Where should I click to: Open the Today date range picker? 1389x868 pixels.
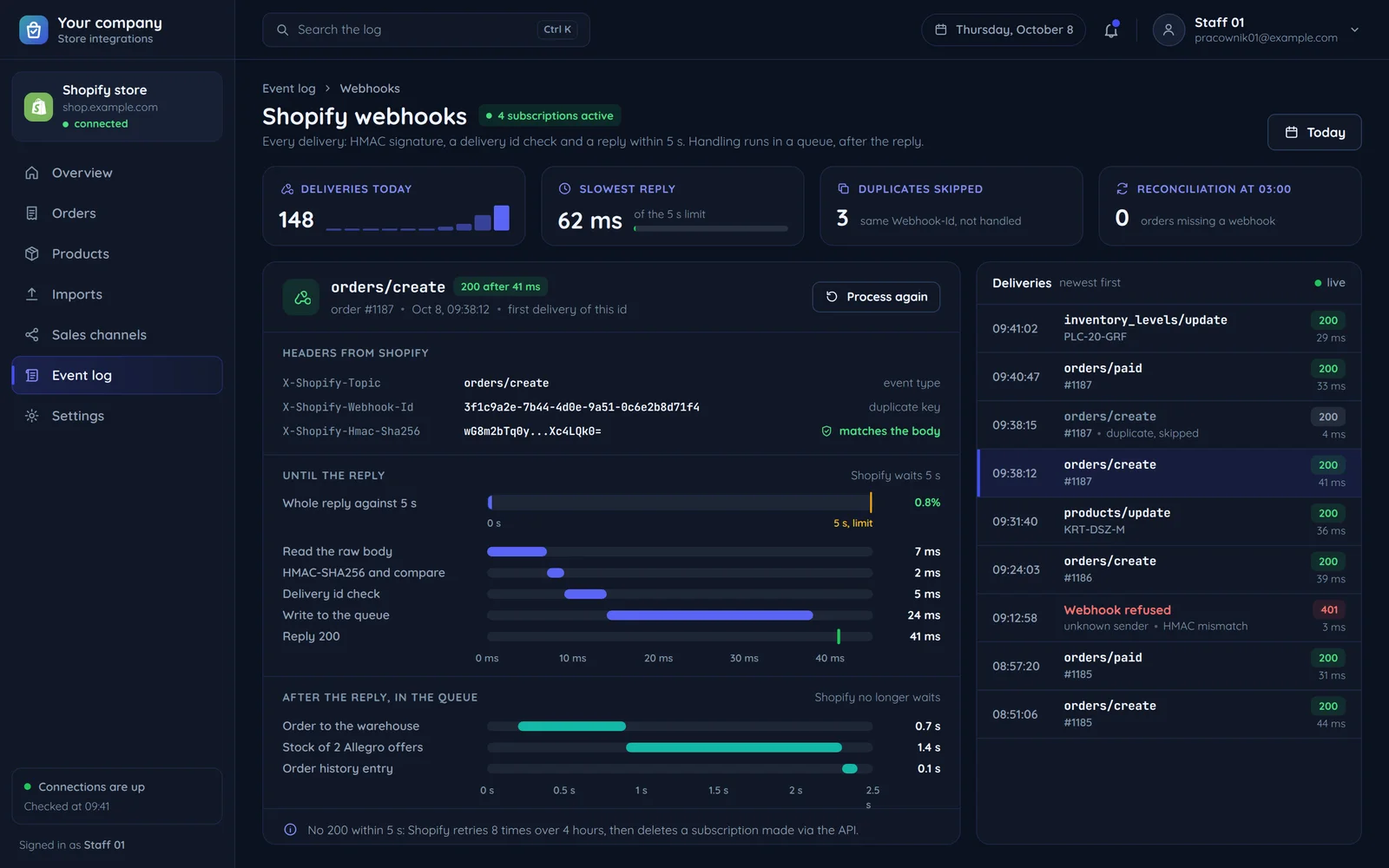pyautogui.click(x=1314, y=132)
